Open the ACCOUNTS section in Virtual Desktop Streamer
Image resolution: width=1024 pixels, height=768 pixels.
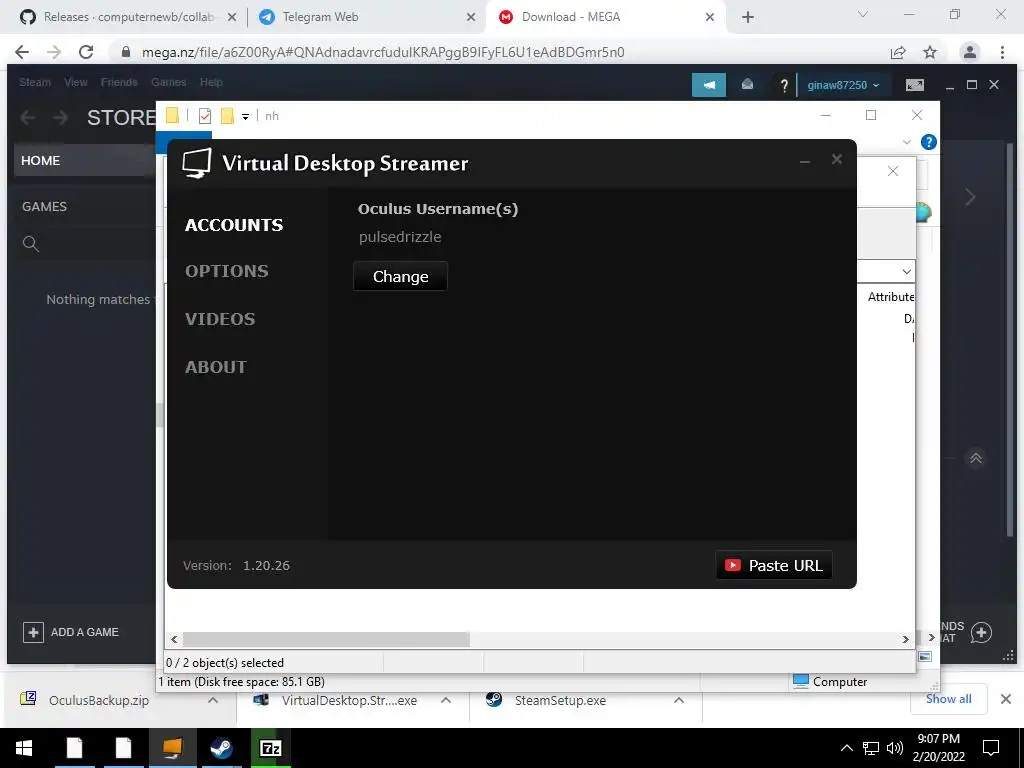(234, 225)
